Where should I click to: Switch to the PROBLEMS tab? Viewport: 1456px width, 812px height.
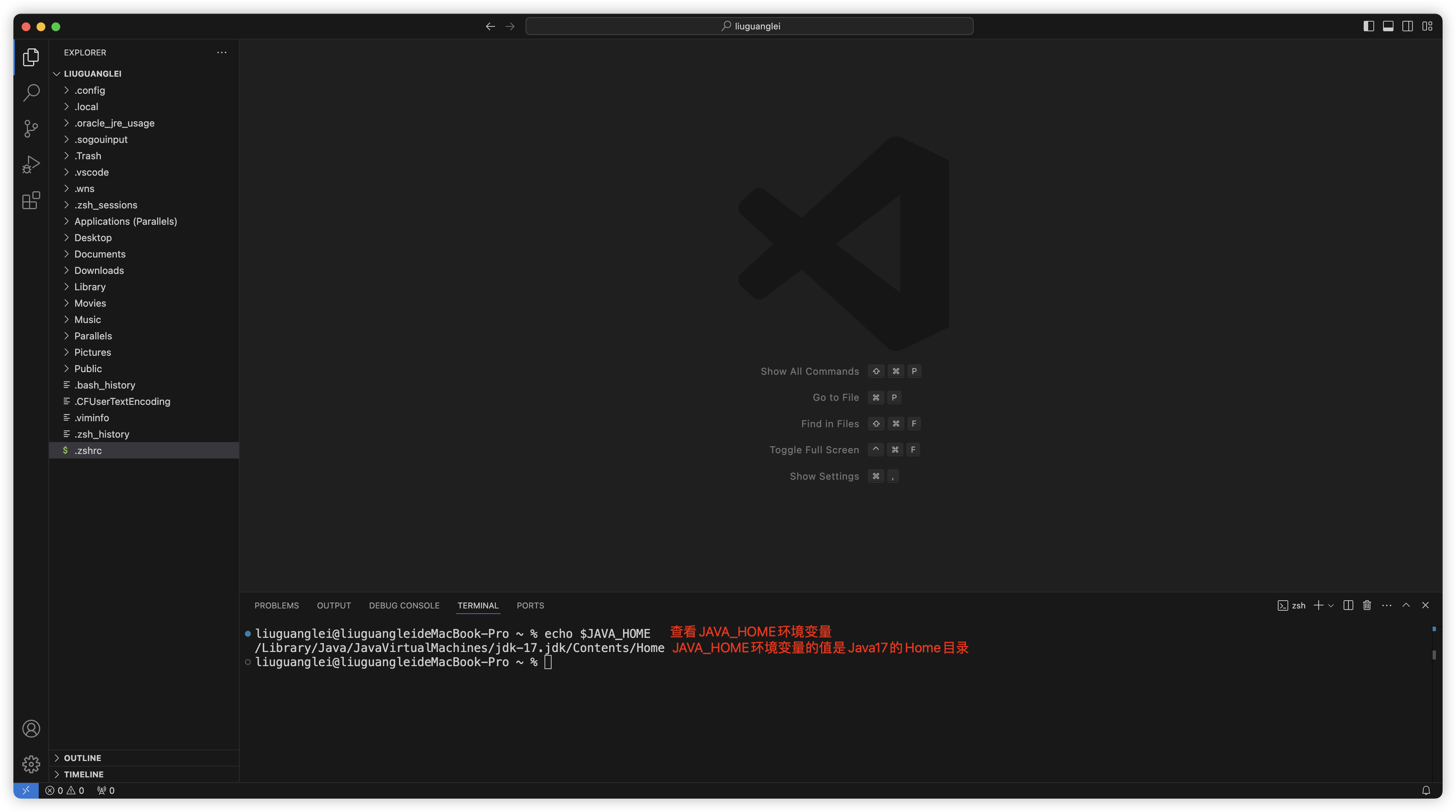click(277, 605)
